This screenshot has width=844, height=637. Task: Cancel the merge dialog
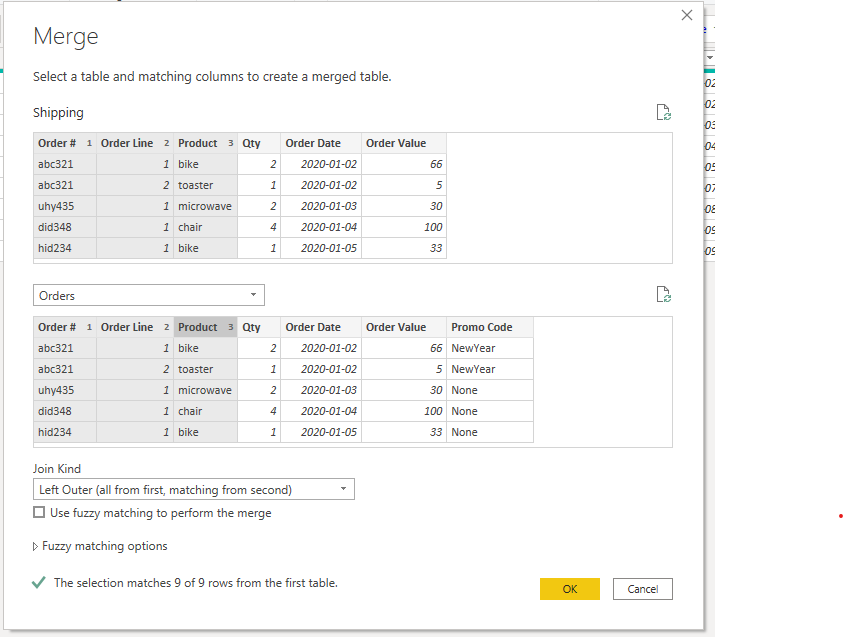pos(643,589)
